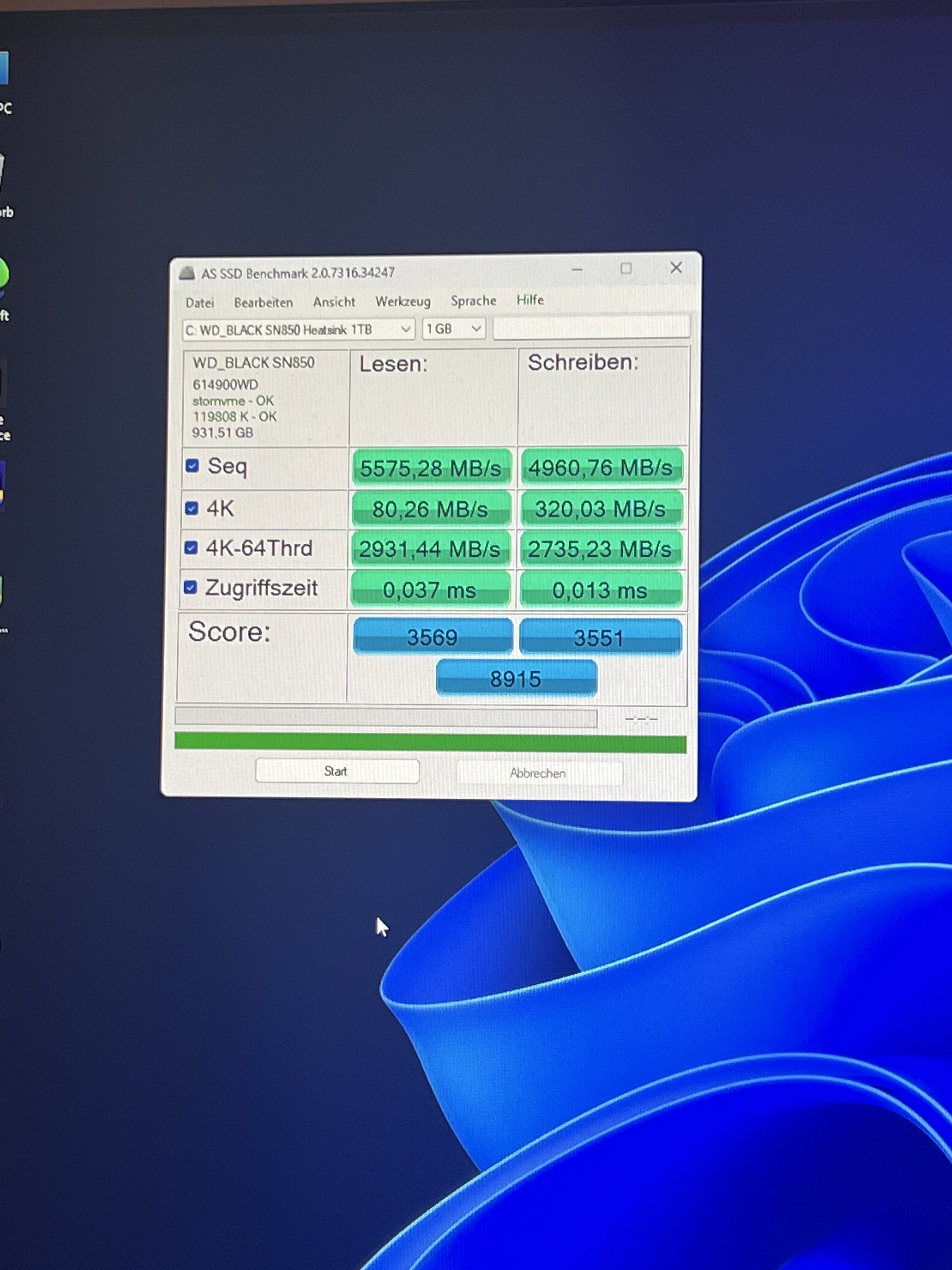Click the total score 8915
Viewport: 952px width, 1270px height.
516,679
